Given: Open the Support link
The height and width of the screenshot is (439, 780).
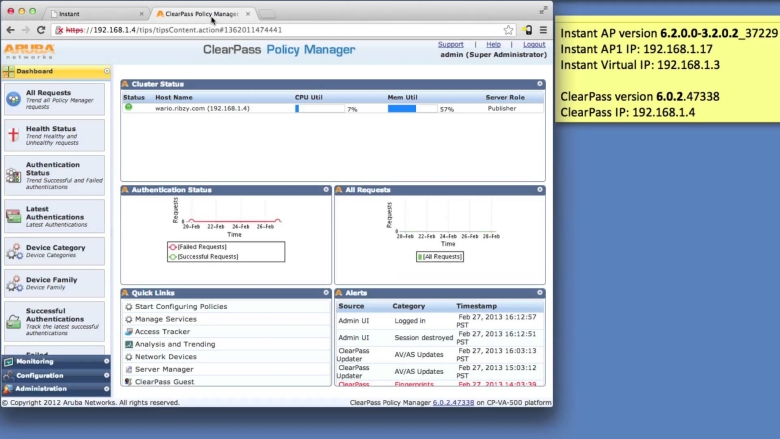Looking at the screenshot, I should pyautogui.click(x=451, y=44).
